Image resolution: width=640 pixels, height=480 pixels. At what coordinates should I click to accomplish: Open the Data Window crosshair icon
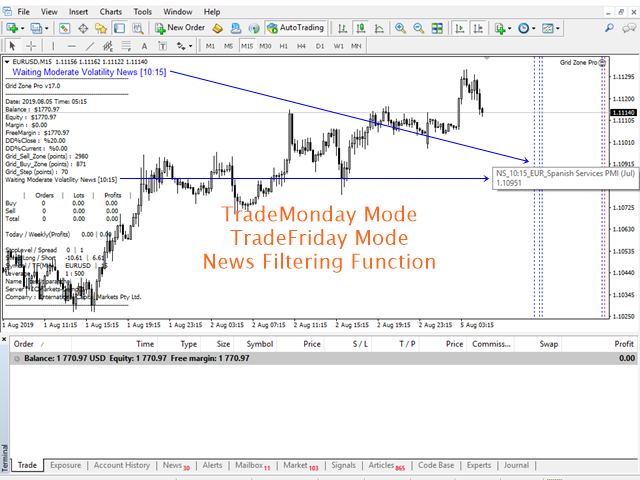(x=83, y=28)
